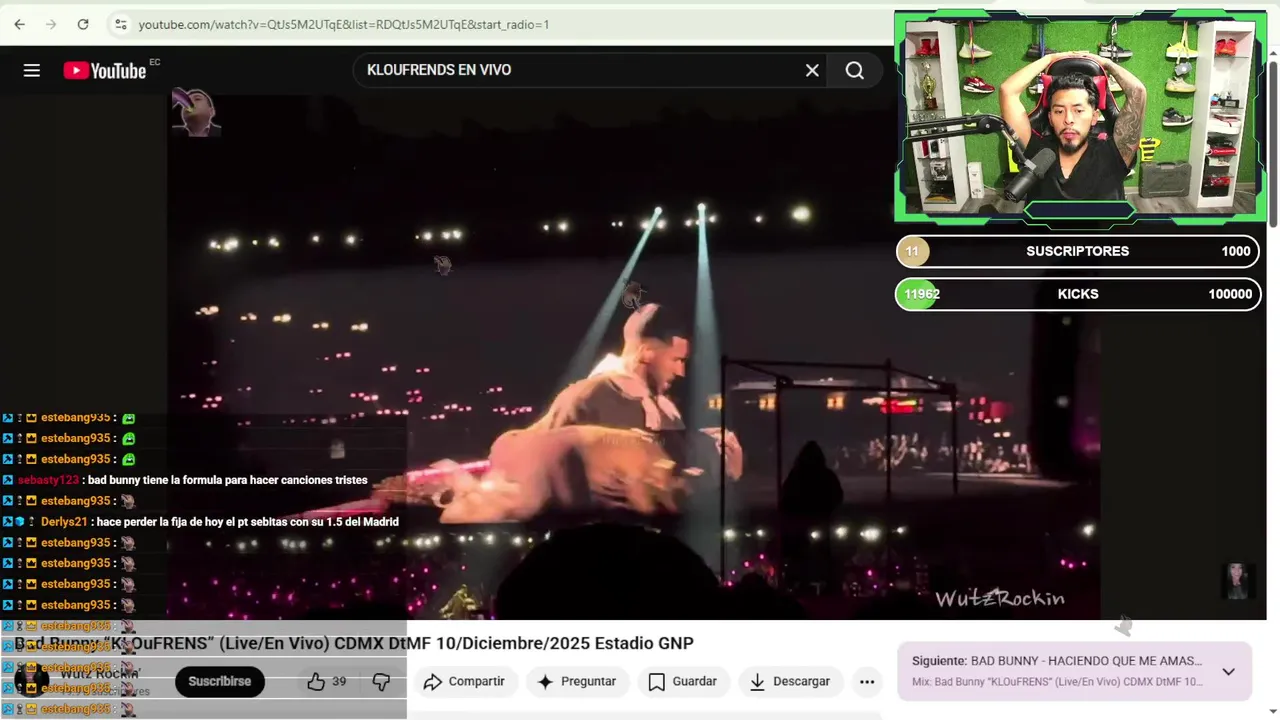Go back using browser back arrow
This screenshot has height=720, width=1280.
click(x=19, y=24)
